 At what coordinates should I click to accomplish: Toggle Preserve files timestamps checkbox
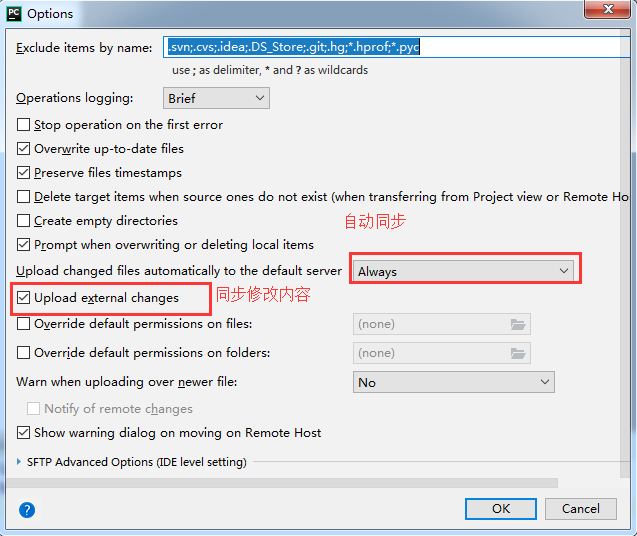(23, 172)
